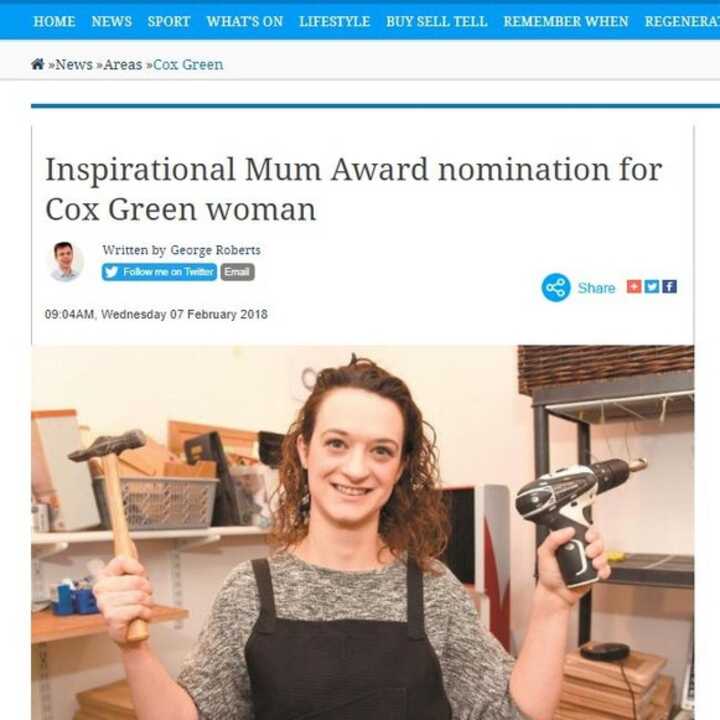Screen dimensions: 720x720
Task: Open the REMEMBER WHEN section
Action: pyautogui.click(x=566, y=22)
